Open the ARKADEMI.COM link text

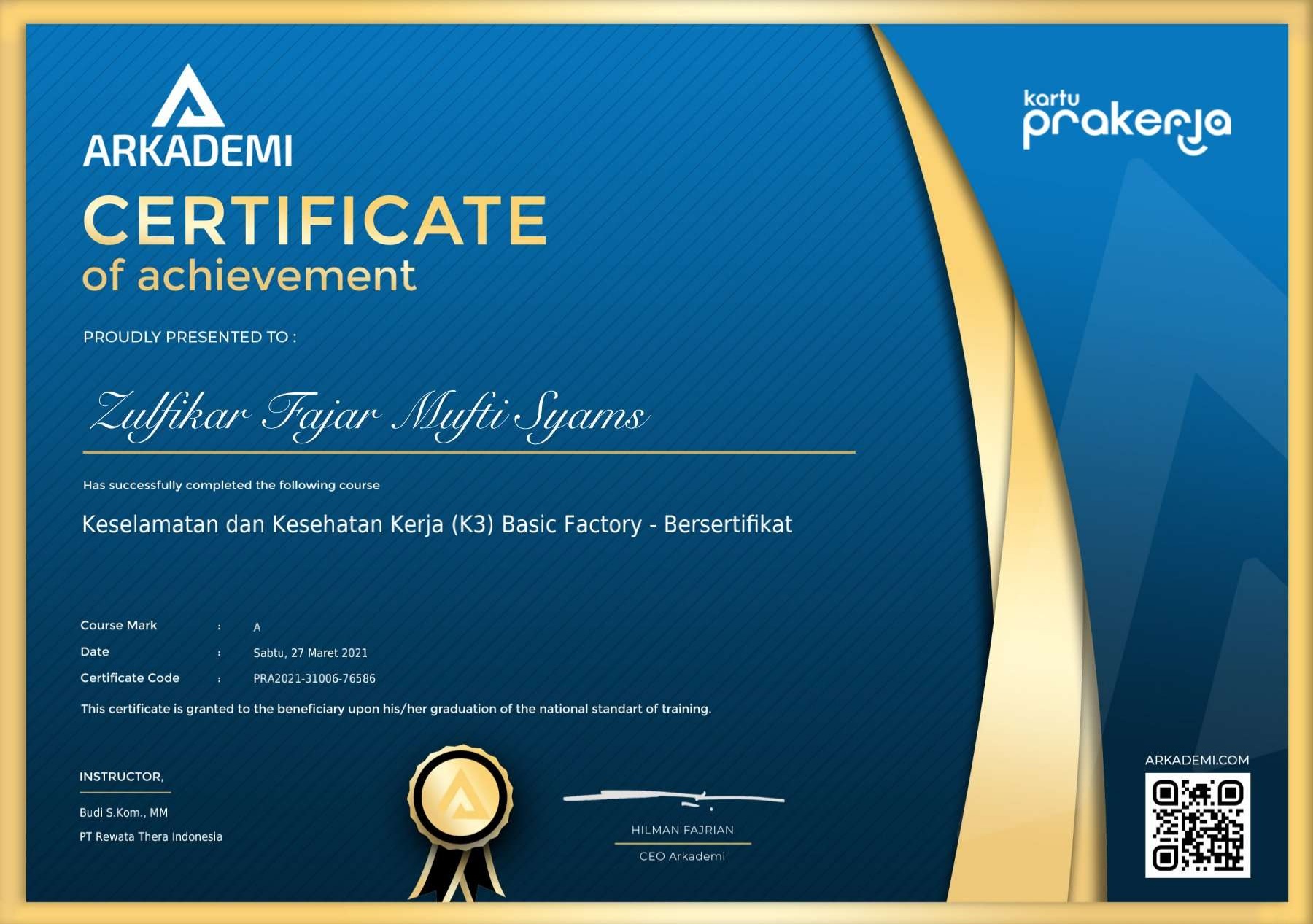(x=1197, y=760)
